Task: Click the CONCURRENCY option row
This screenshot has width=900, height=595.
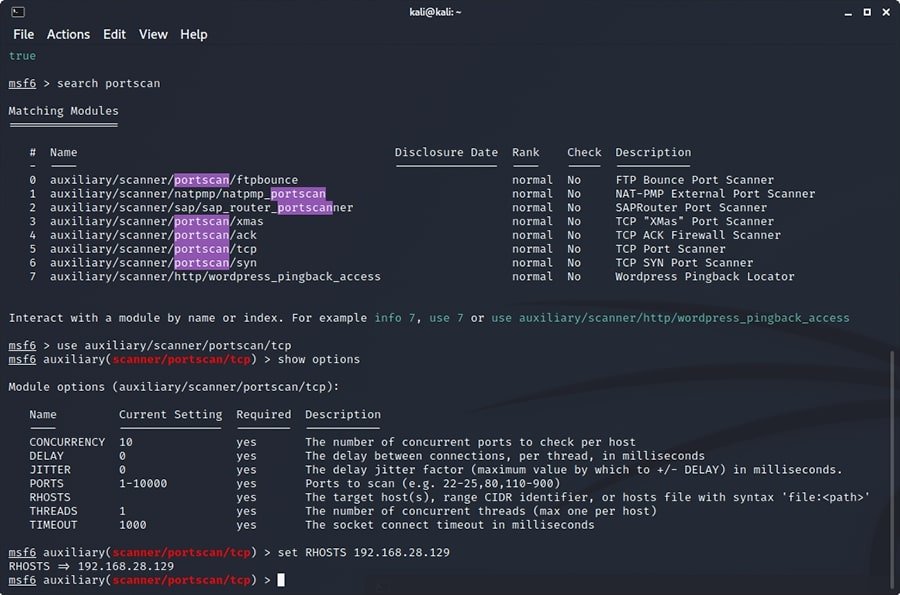Action: pos(66,441)
